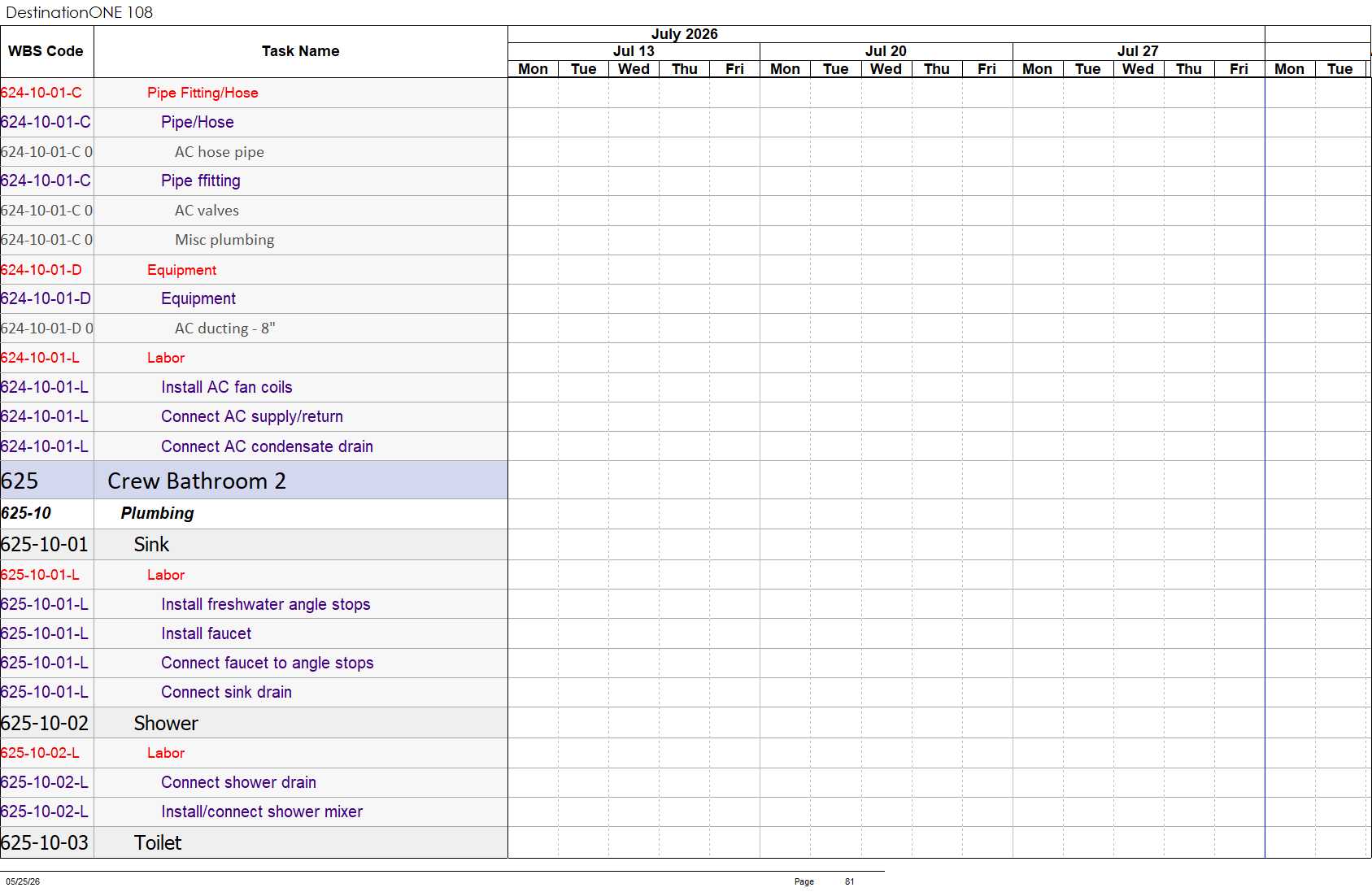Click WBS code 625-10-02
Screen dimensions: 1372x892
pos(45,723)
